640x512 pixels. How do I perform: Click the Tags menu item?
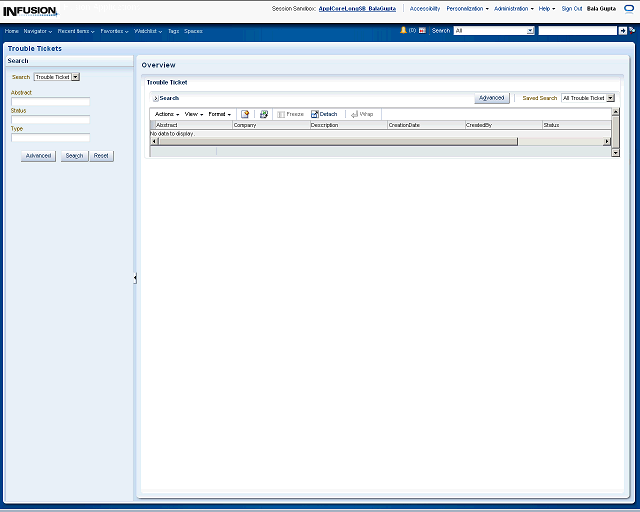[173, 31]
